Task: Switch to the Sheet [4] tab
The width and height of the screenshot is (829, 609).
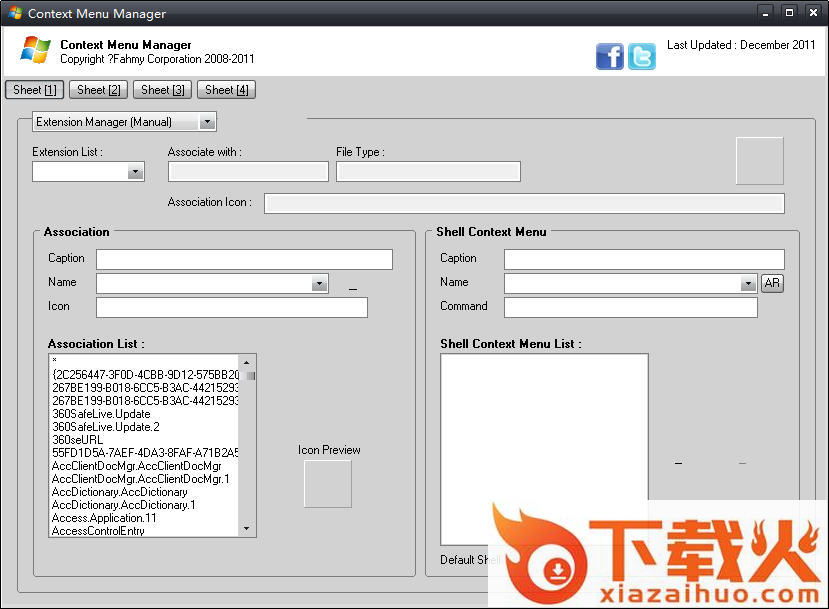Action: (226, 90)
